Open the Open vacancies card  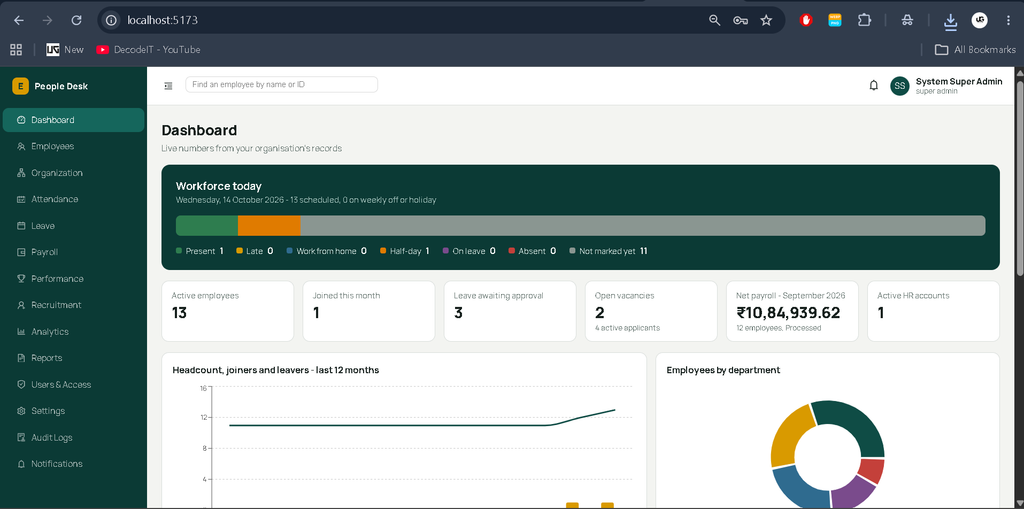coord(651,311)
